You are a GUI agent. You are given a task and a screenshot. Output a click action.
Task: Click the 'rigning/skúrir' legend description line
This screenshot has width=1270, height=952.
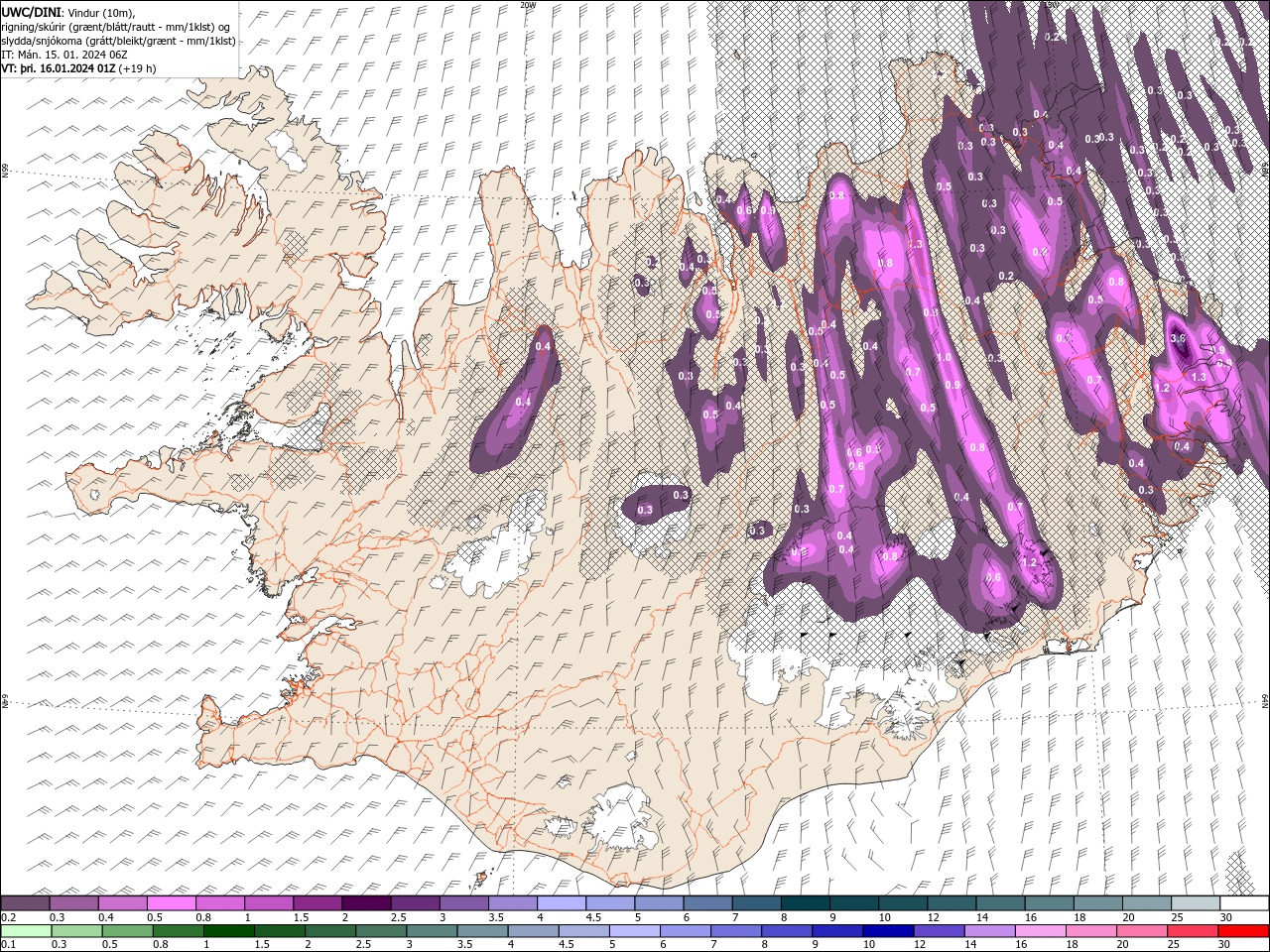[116, 26]
